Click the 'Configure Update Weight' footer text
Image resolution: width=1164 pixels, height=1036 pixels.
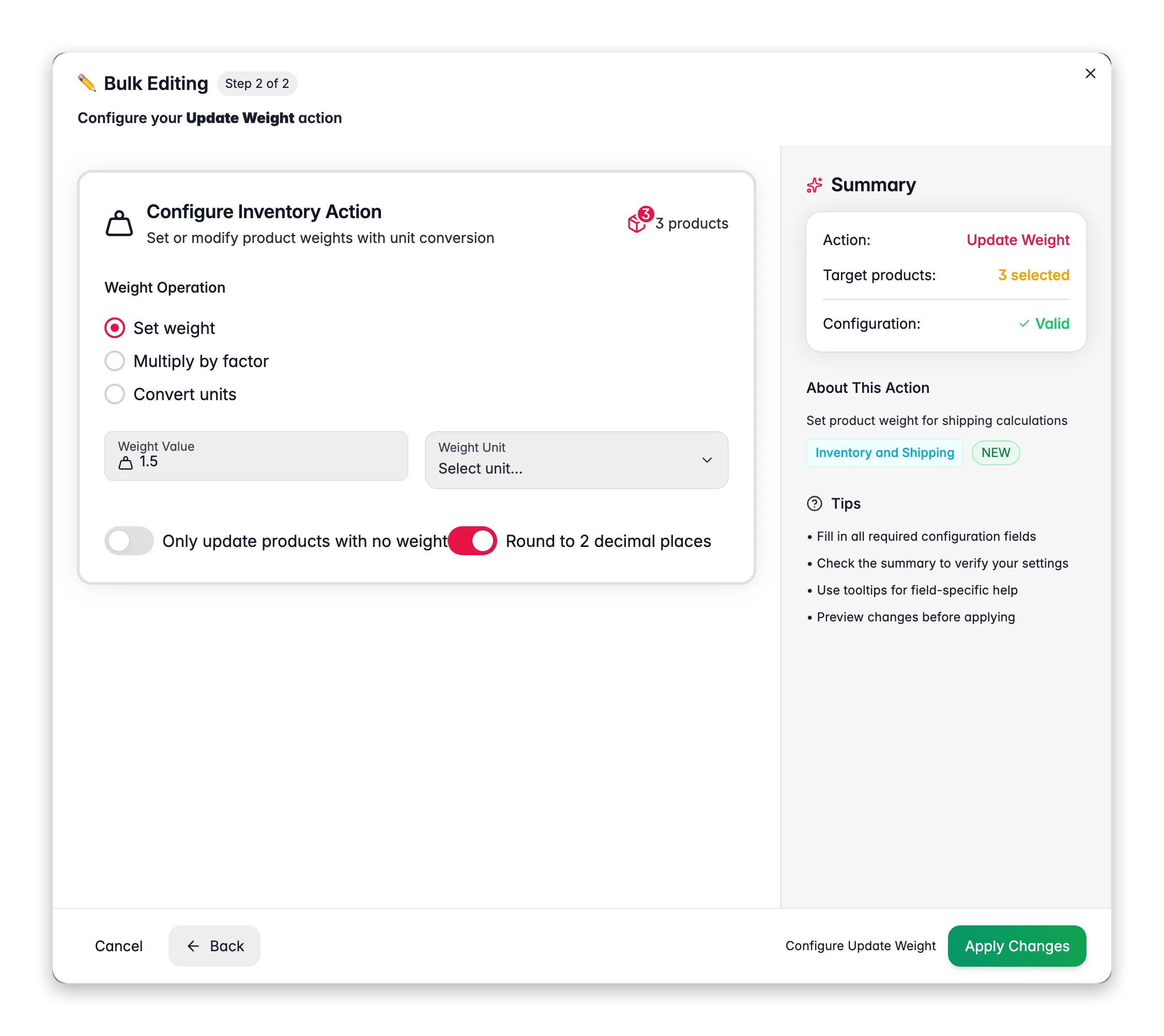click(860, 946)
